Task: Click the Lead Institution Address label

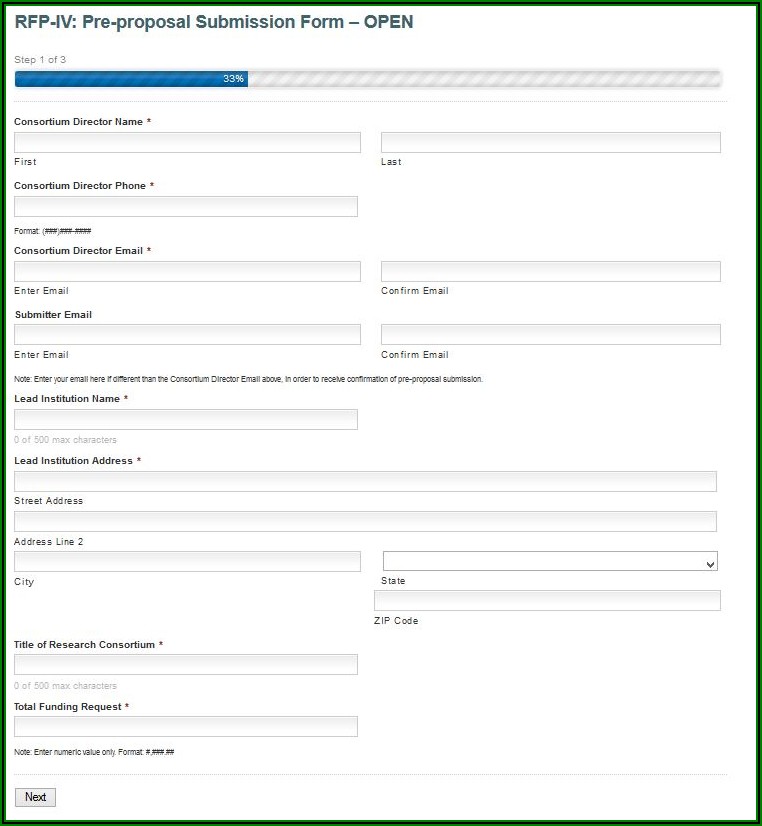Action: pyautogui.click(x=73, y=461)
